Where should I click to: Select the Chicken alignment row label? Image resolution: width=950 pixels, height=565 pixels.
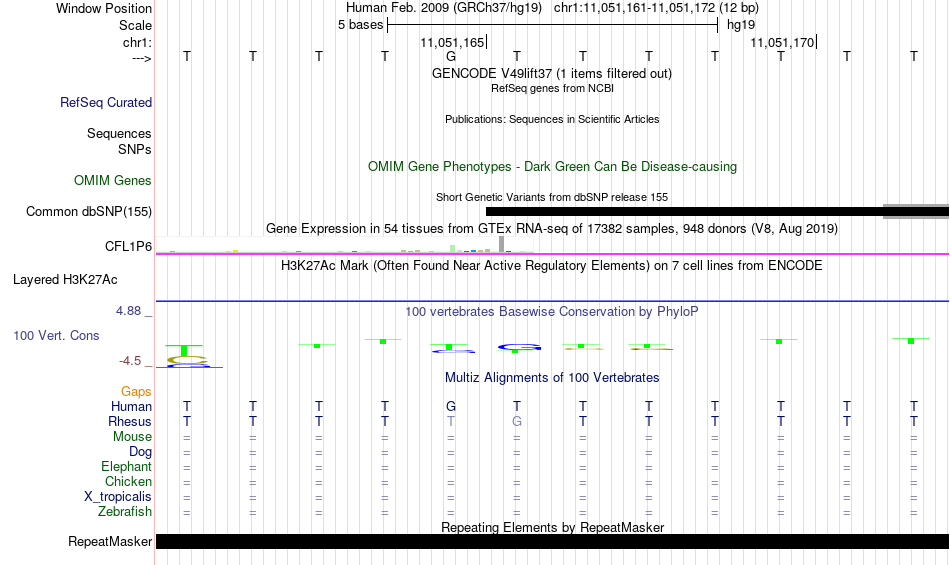coord(128,481)
